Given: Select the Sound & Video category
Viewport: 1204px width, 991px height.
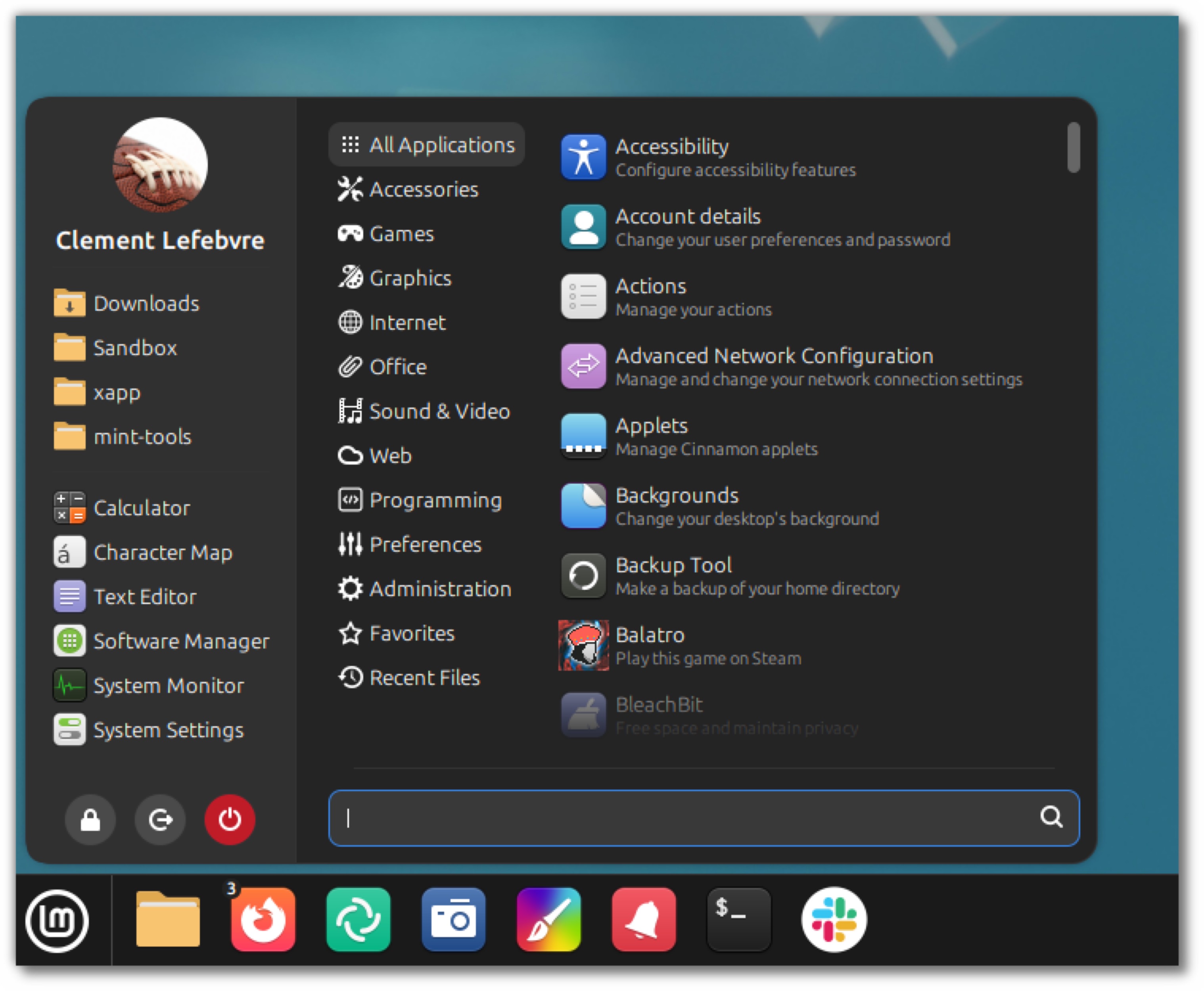Looking at the screenshot, I should (x=439, y=411).
